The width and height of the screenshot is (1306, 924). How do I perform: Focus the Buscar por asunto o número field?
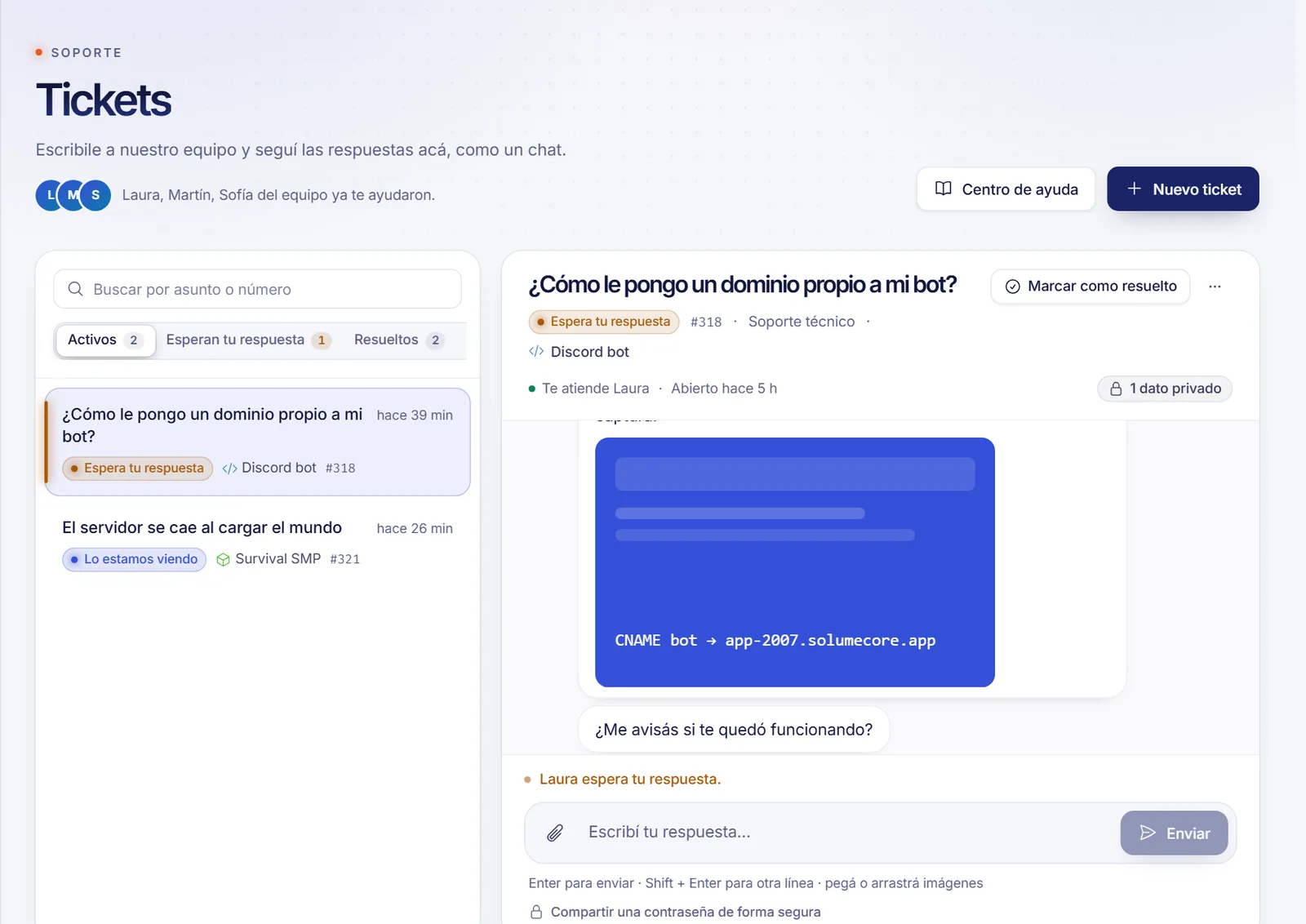(258, 289)
